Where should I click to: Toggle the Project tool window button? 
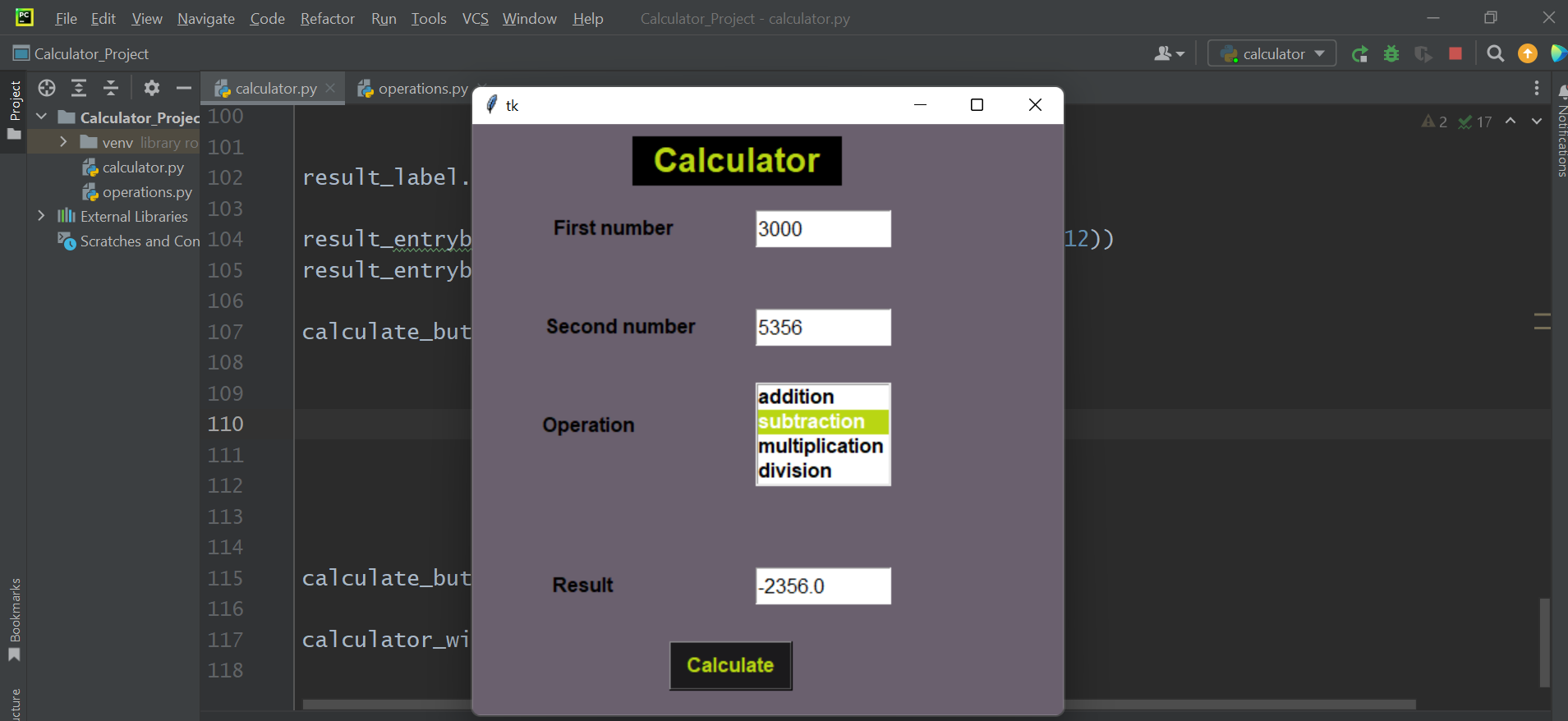point(15,109)
